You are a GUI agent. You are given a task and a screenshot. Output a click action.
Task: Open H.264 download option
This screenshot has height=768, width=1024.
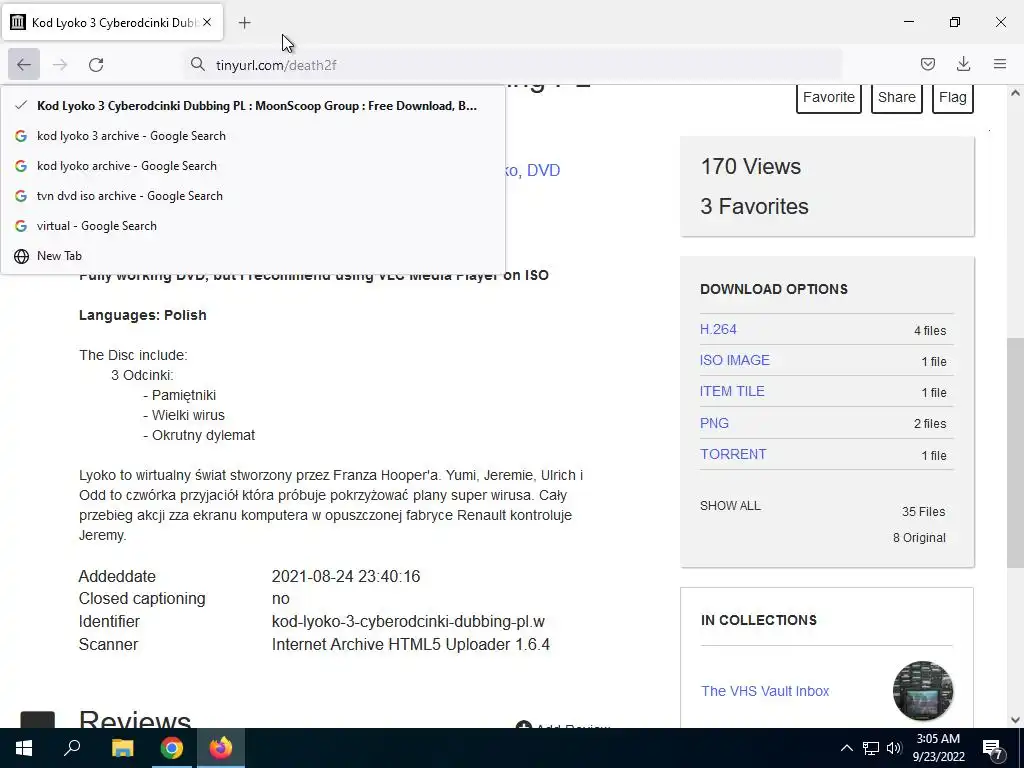[x=718, y=329]
